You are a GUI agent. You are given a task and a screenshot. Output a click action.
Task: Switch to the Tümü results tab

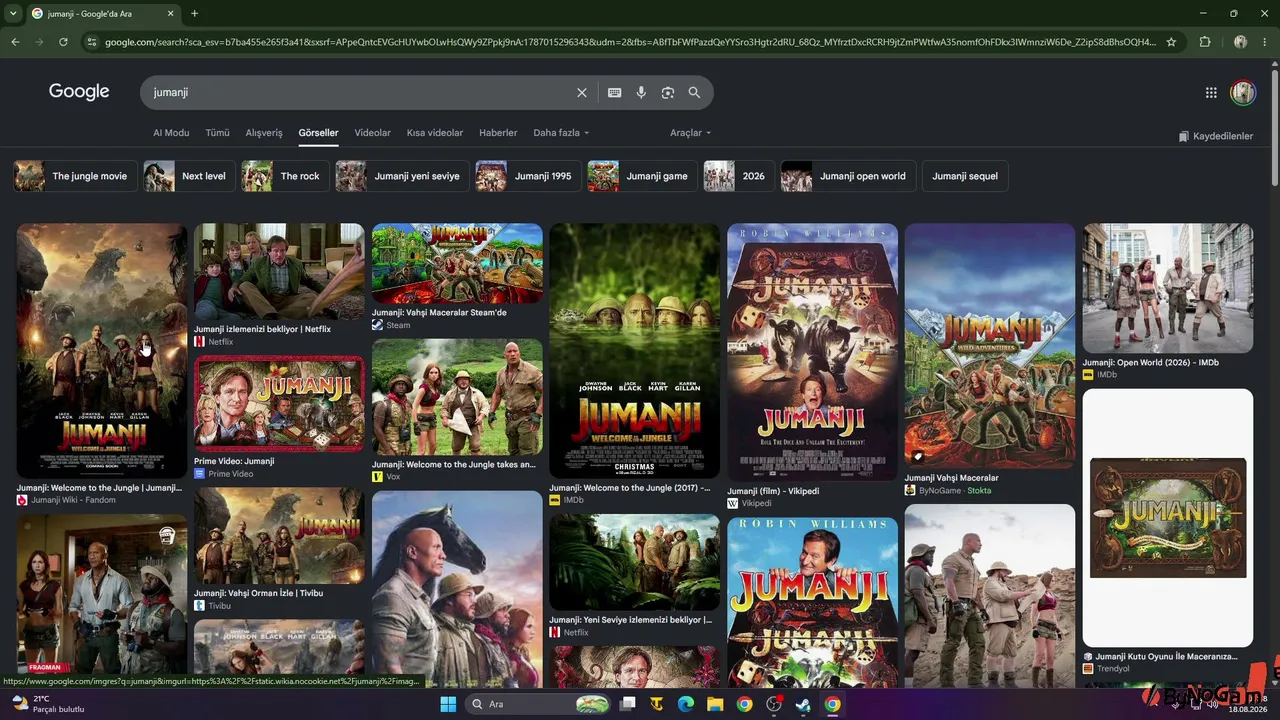tap(217, 133)
